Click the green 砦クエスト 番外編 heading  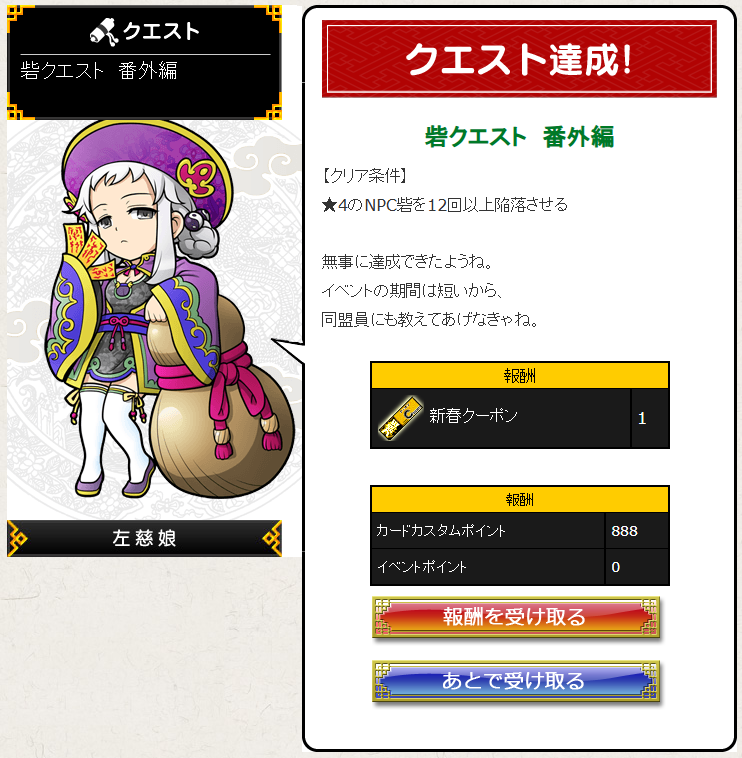click(519, 137)
